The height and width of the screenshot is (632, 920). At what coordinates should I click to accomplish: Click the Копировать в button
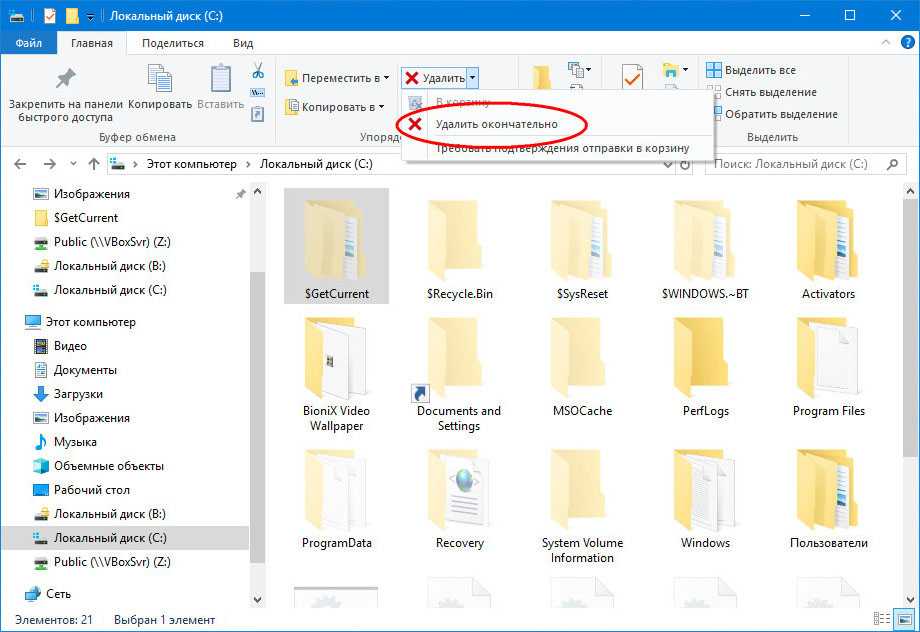pos(334,107)
